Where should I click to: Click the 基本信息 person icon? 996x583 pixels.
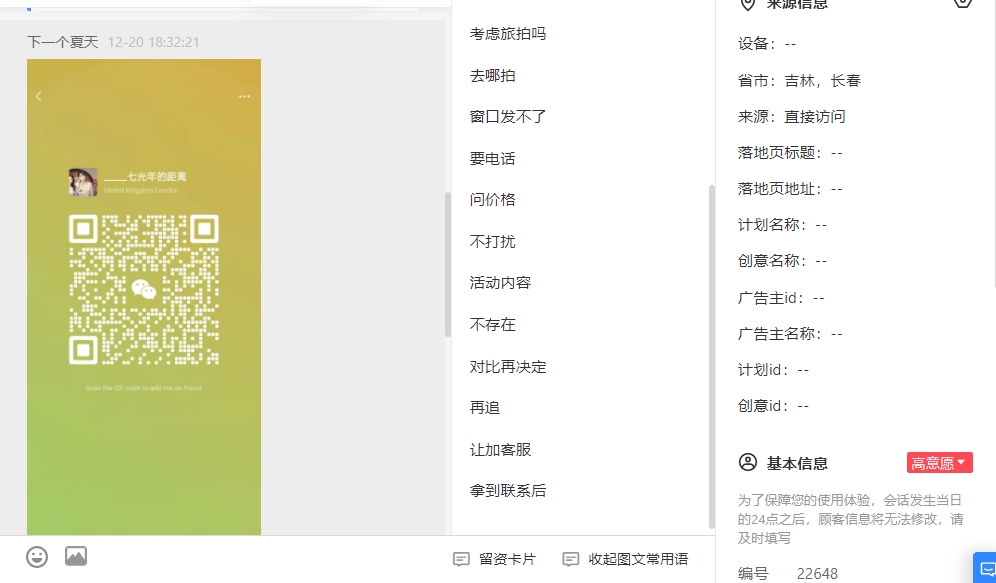point(748,462)
